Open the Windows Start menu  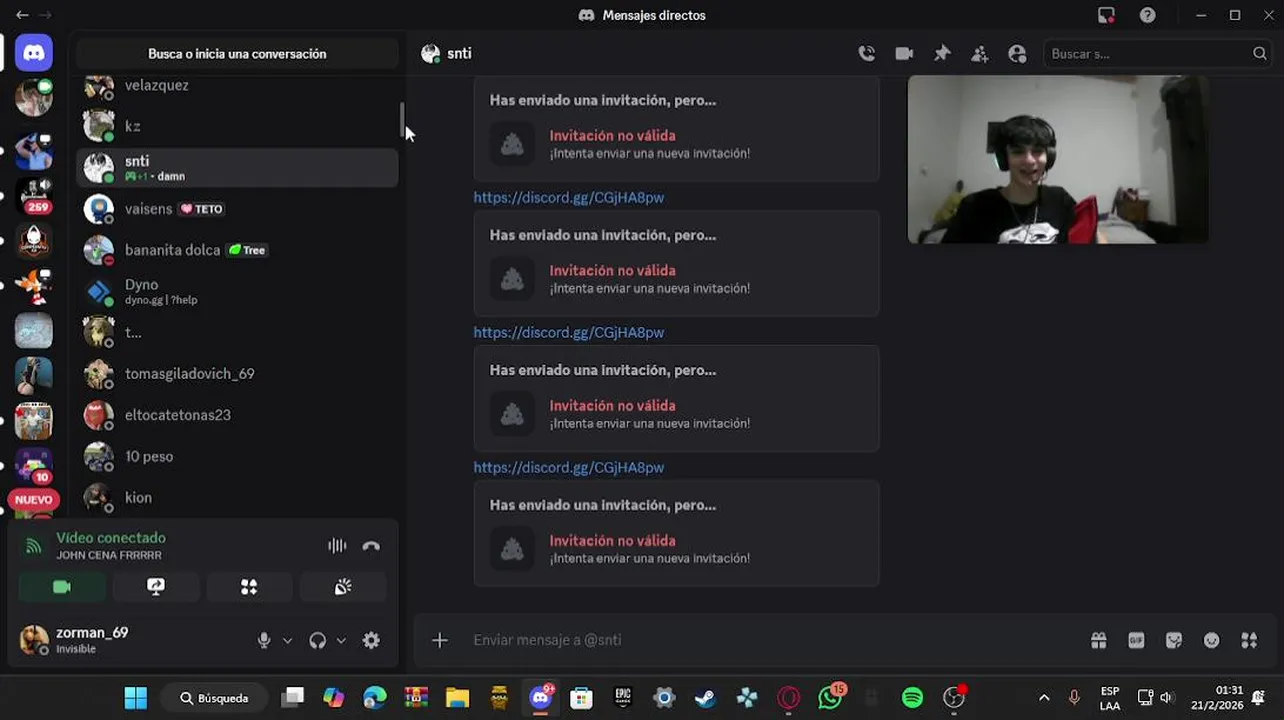pyautogui.click(x=136, y=698)
